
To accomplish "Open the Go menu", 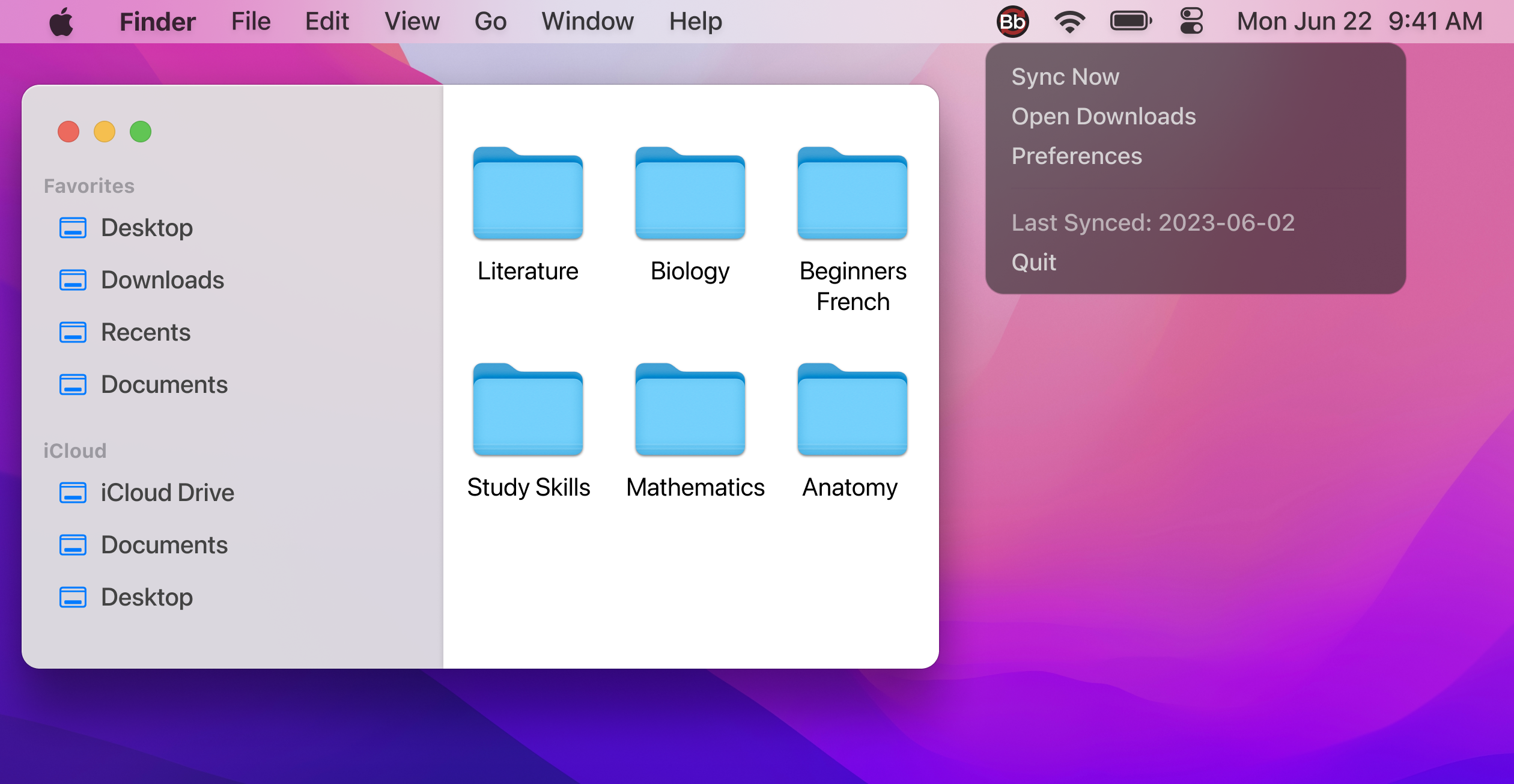I will click(490, 22).
